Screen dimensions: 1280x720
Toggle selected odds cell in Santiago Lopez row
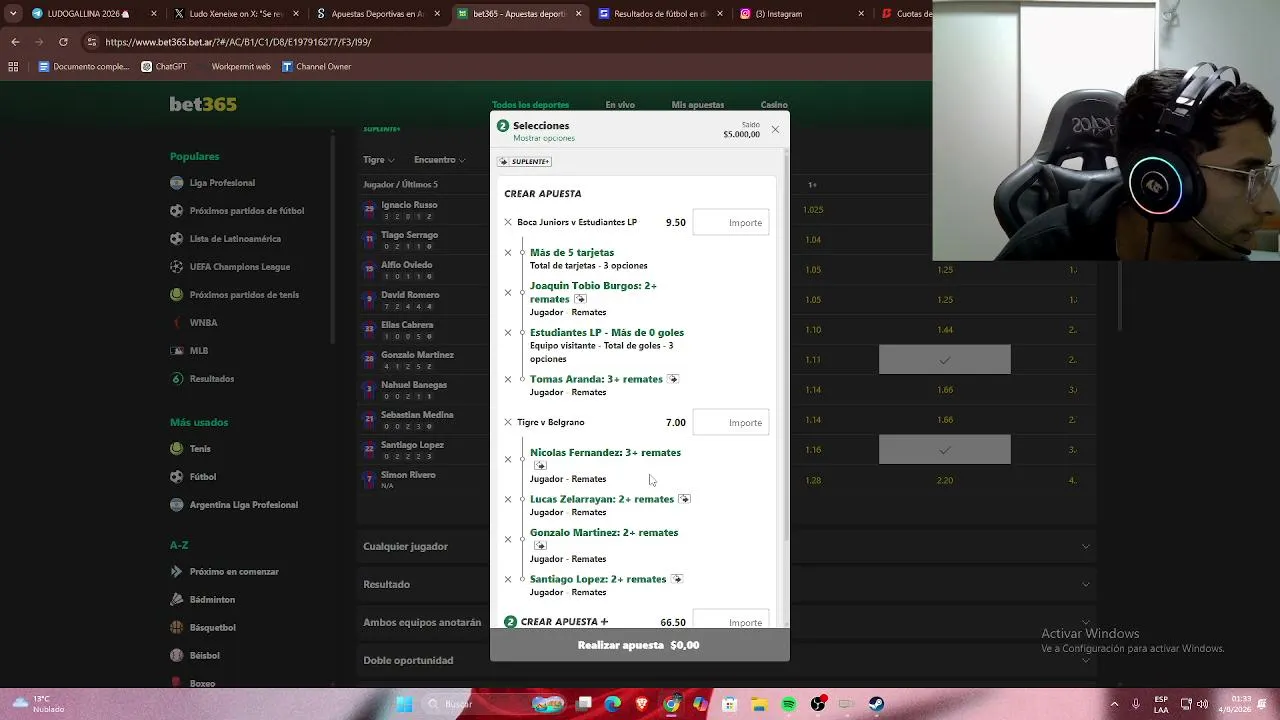click(x=945, y=450)
